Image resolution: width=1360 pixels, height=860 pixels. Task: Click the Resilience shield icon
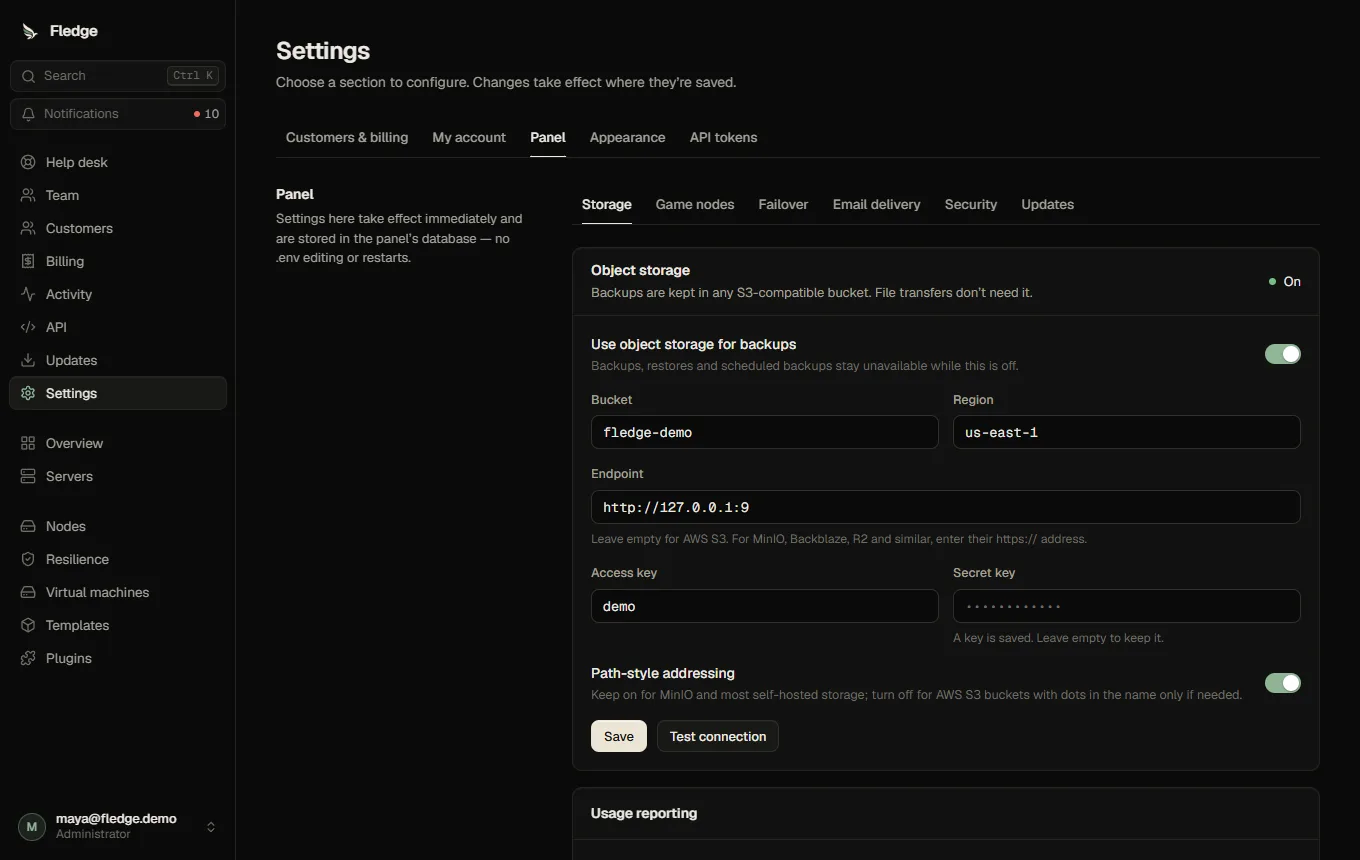[x=28, y=559]
